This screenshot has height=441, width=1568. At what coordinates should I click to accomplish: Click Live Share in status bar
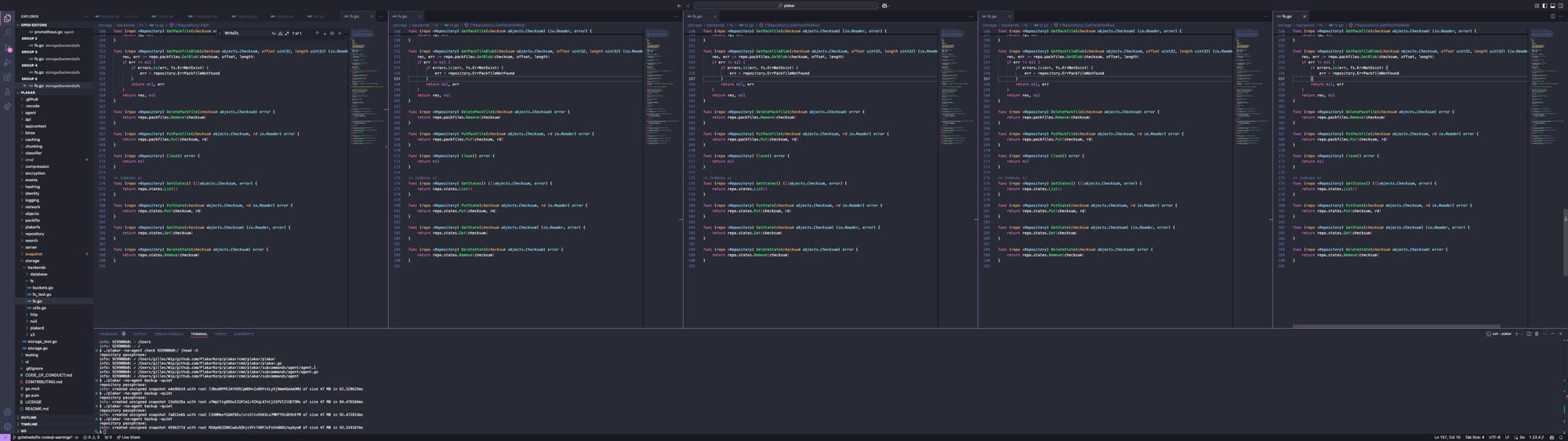pyautogui.click(x=129, y=438)
